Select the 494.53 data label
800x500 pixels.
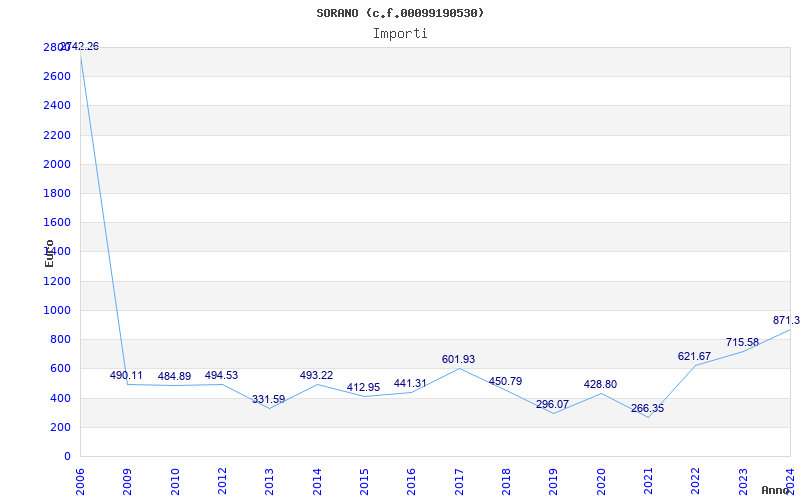[x=221, y=376]
